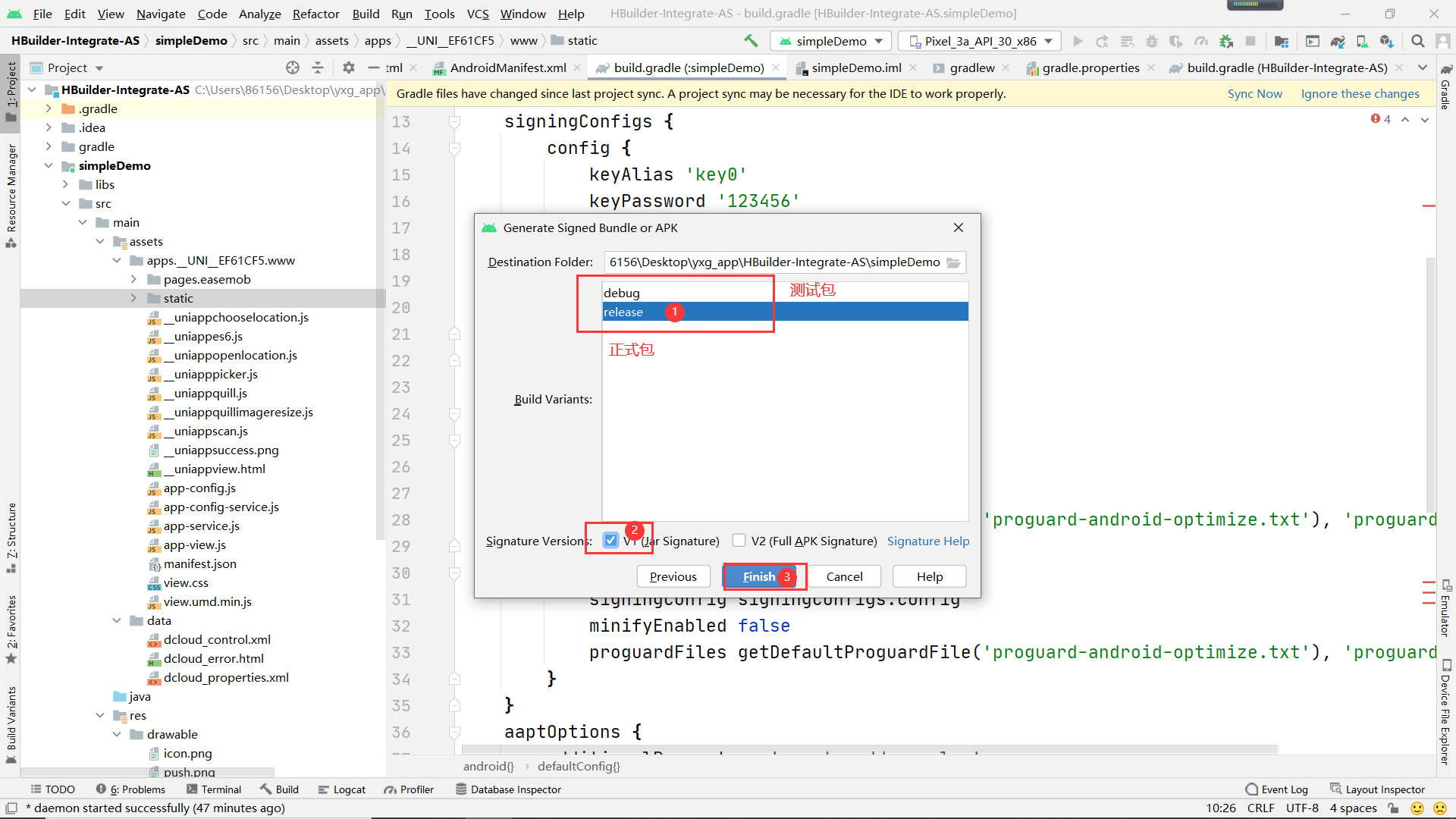Open the SDK Manager icon

pyautogui.click(x=1386, y=41)
